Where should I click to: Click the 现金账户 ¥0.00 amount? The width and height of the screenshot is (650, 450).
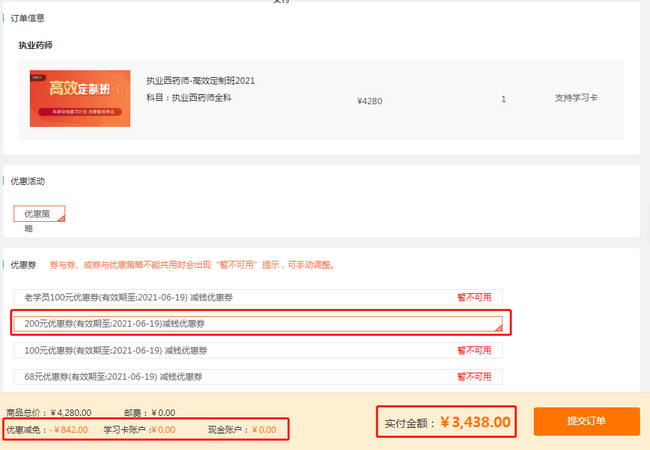pos(263,430)
